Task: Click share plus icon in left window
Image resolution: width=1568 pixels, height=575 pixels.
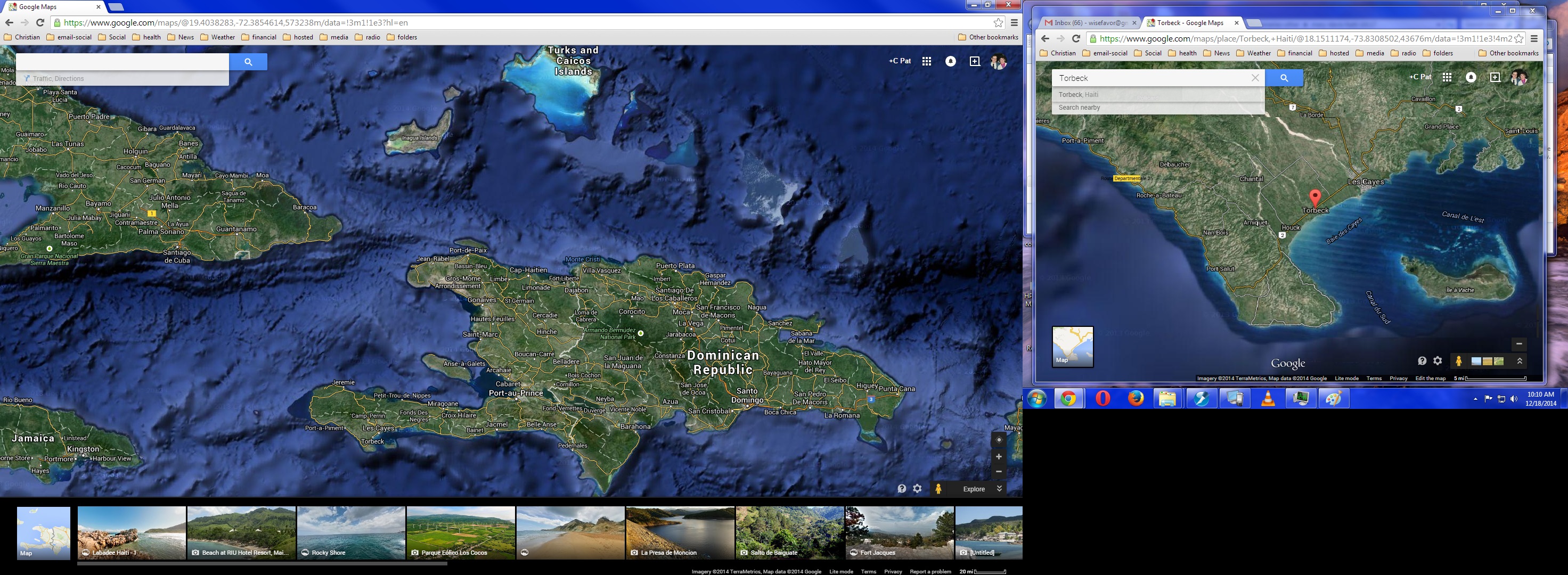Action: click(x=975, y=61)
